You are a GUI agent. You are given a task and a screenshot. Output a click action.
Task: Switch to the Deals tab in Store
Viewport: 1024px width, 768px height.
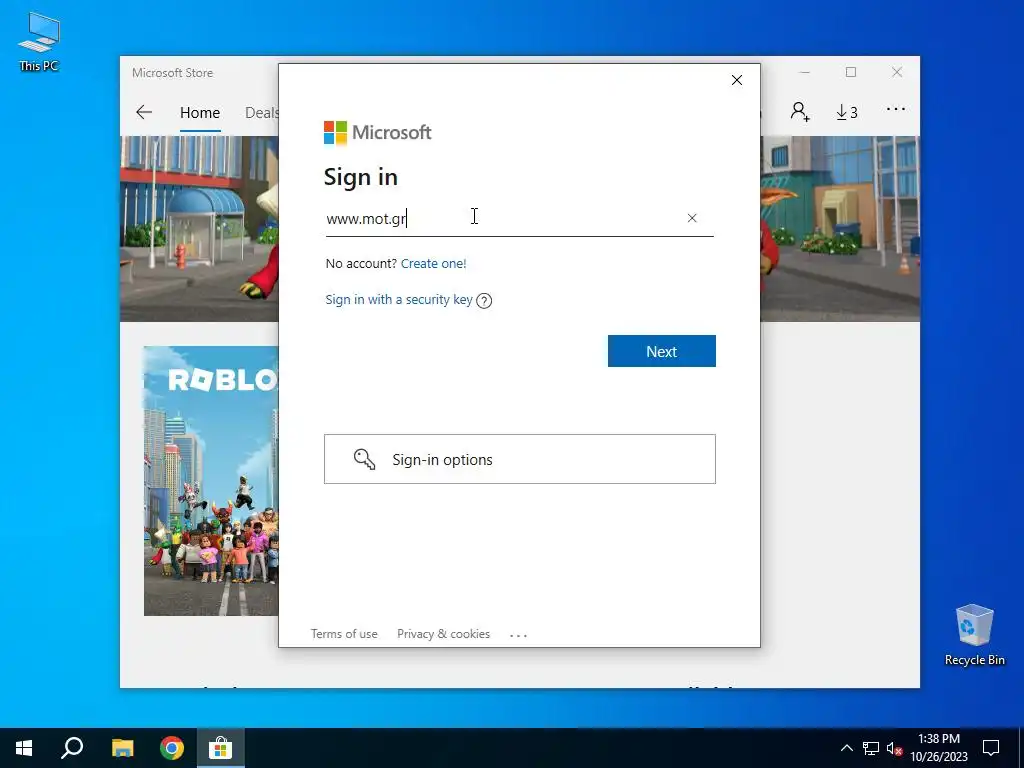pos(261,112)
